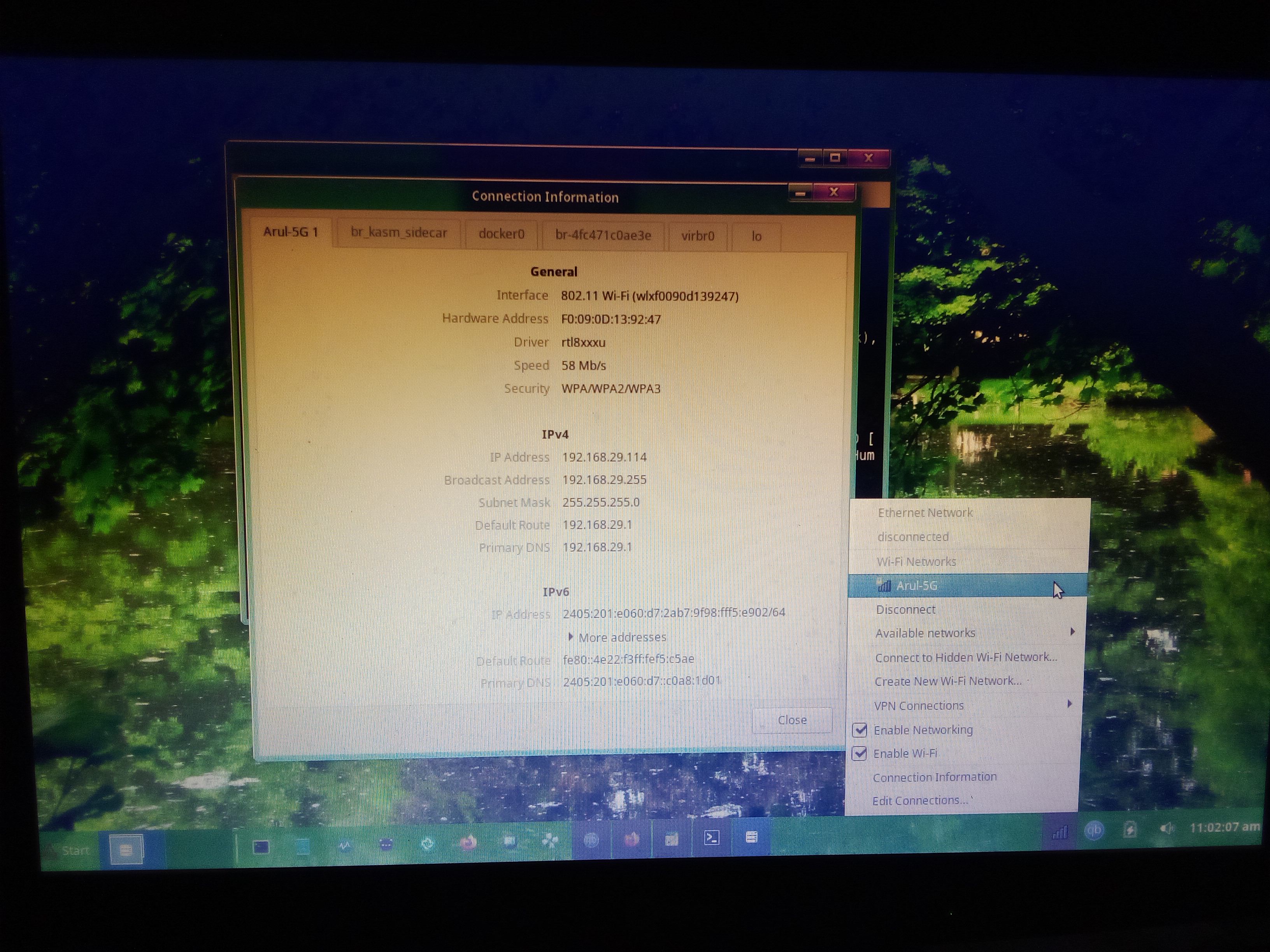Screen dimensions: 1270x952
Task: Launch the white pinwheel fan icon
Action: 550,842
